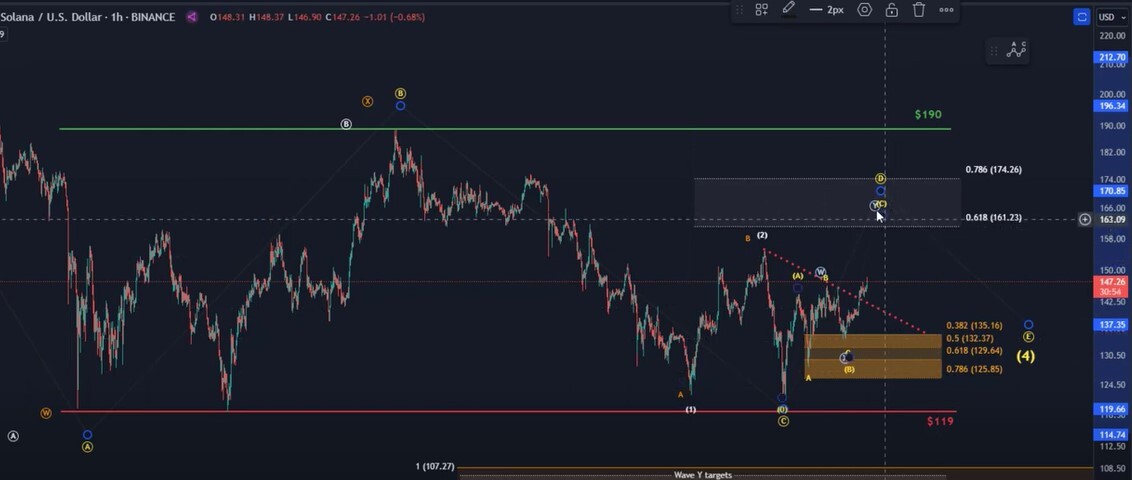The image size is (1132, 480).
Task: Select the 119.66 price label
Action: (1111, 409)
